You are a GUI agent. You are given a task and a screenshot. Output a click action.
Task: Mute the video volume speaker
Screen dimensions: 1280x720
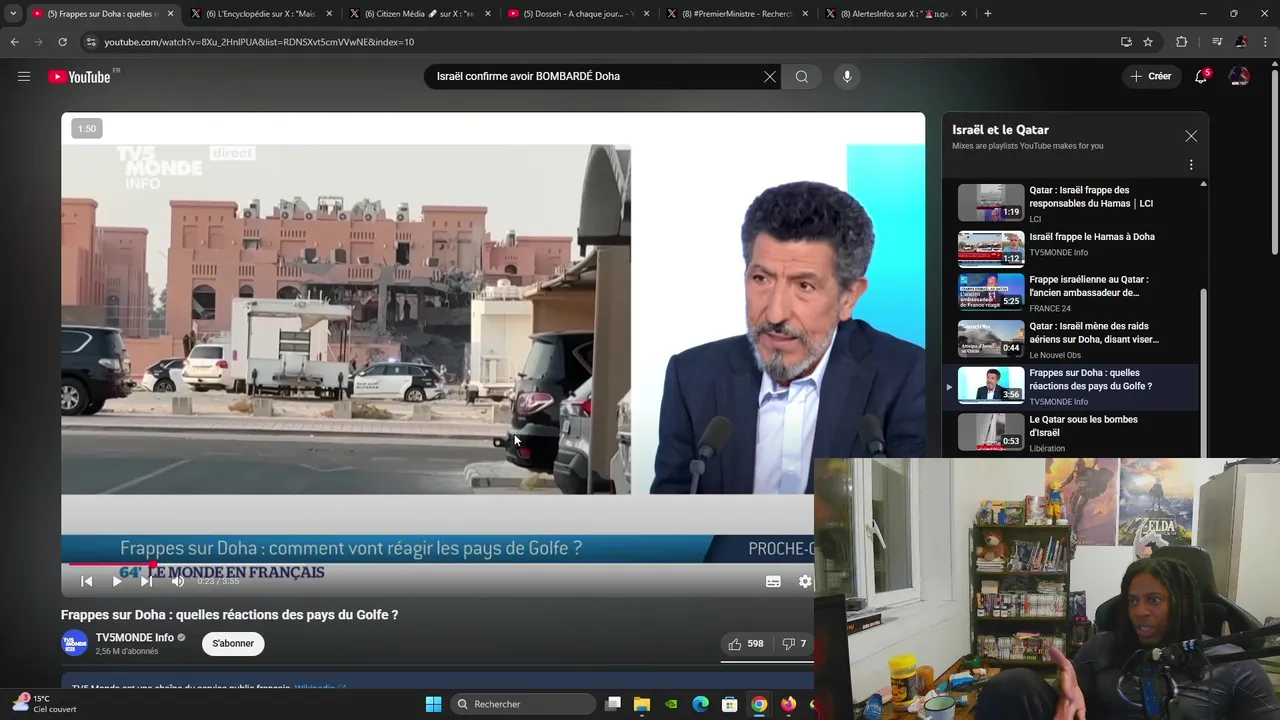[x=178, y=581]
